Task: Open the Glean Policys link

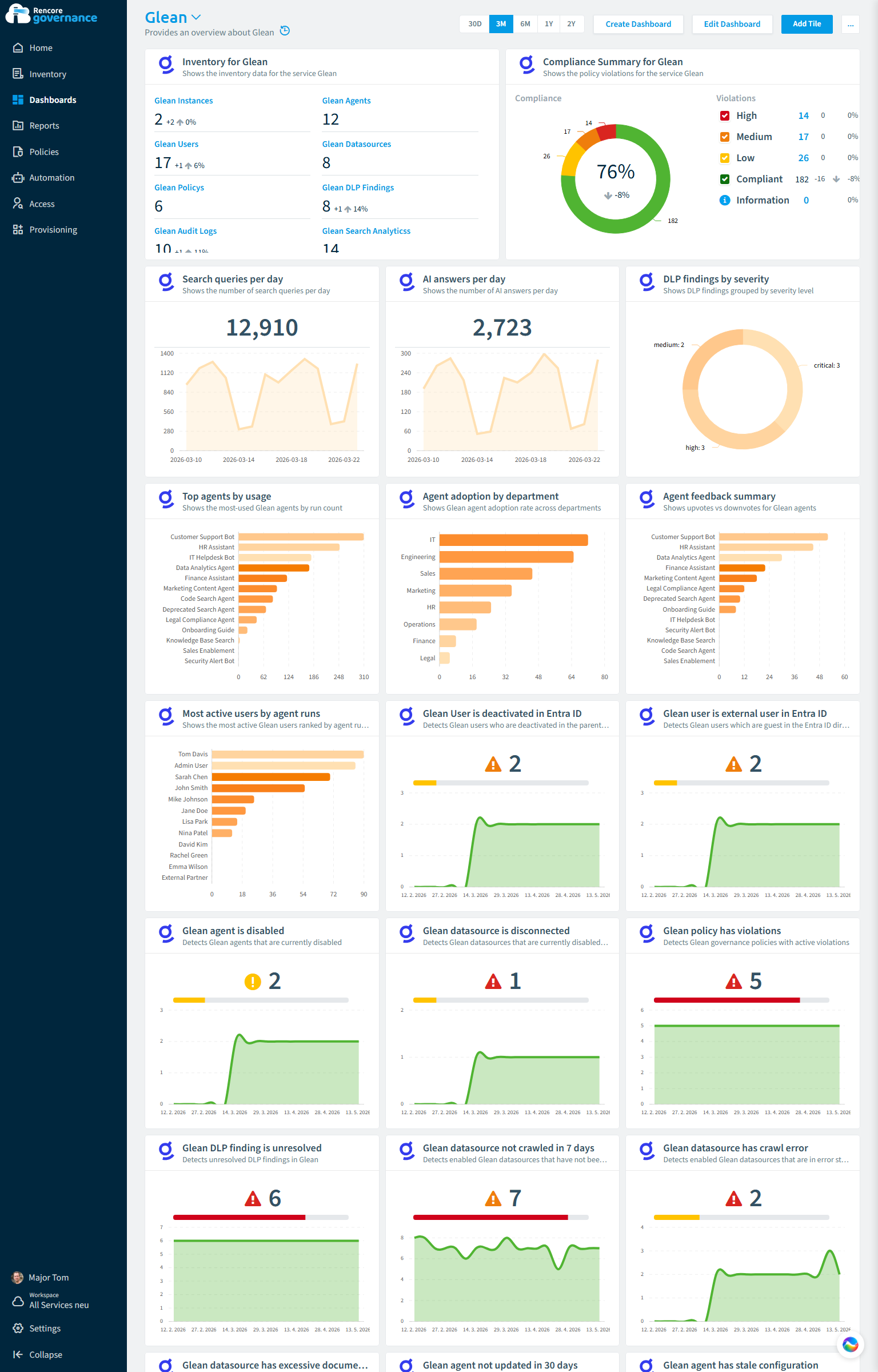Action: [x=179, y=188]
